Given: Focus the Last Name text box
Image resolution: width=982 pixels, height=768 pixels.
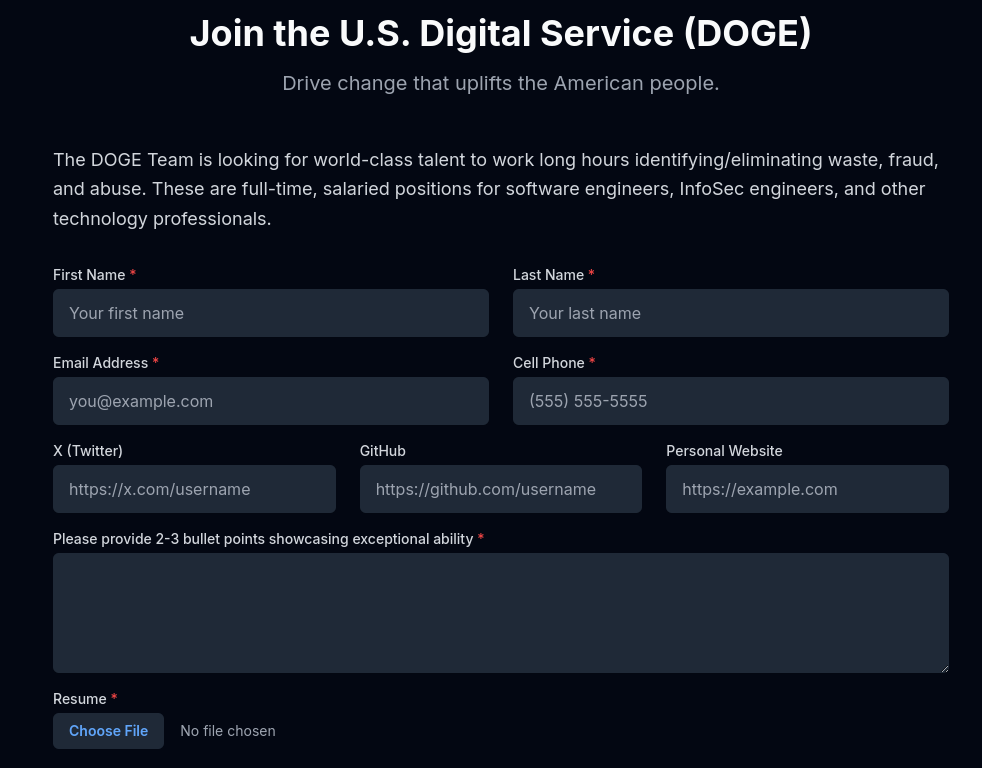Looking at the screenshot, I should [x=730, y=313].
